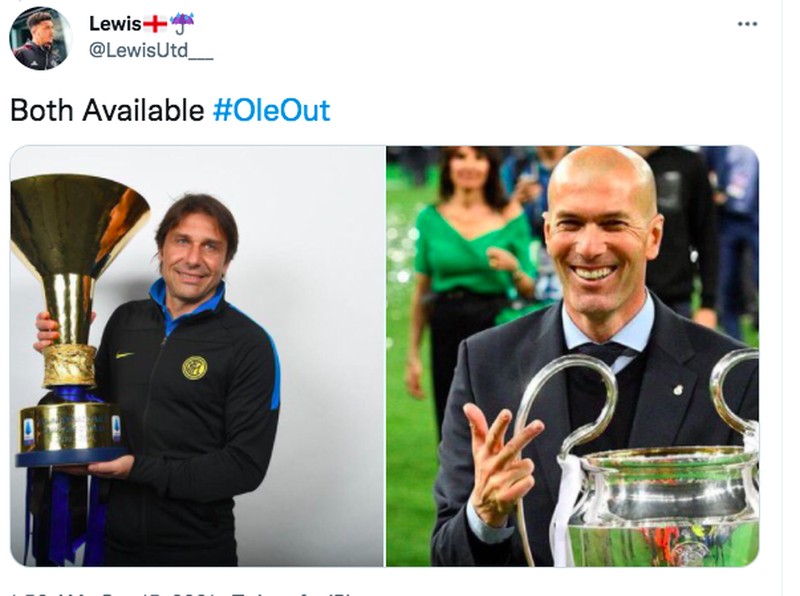Open the three-dot more options menu
The height and width of the screenshot is (596, 800).
747,24
